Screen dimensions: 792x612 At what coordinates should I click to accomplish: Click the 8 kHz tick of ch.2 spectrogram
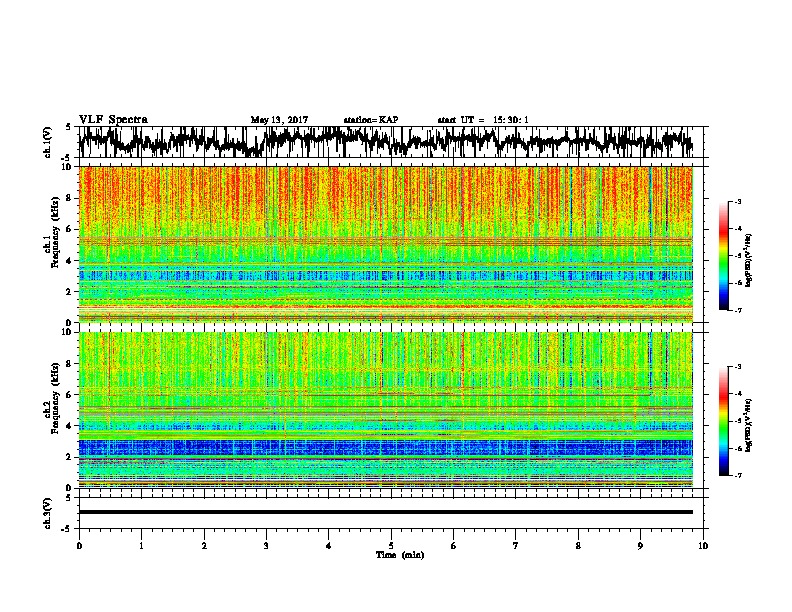69,364
